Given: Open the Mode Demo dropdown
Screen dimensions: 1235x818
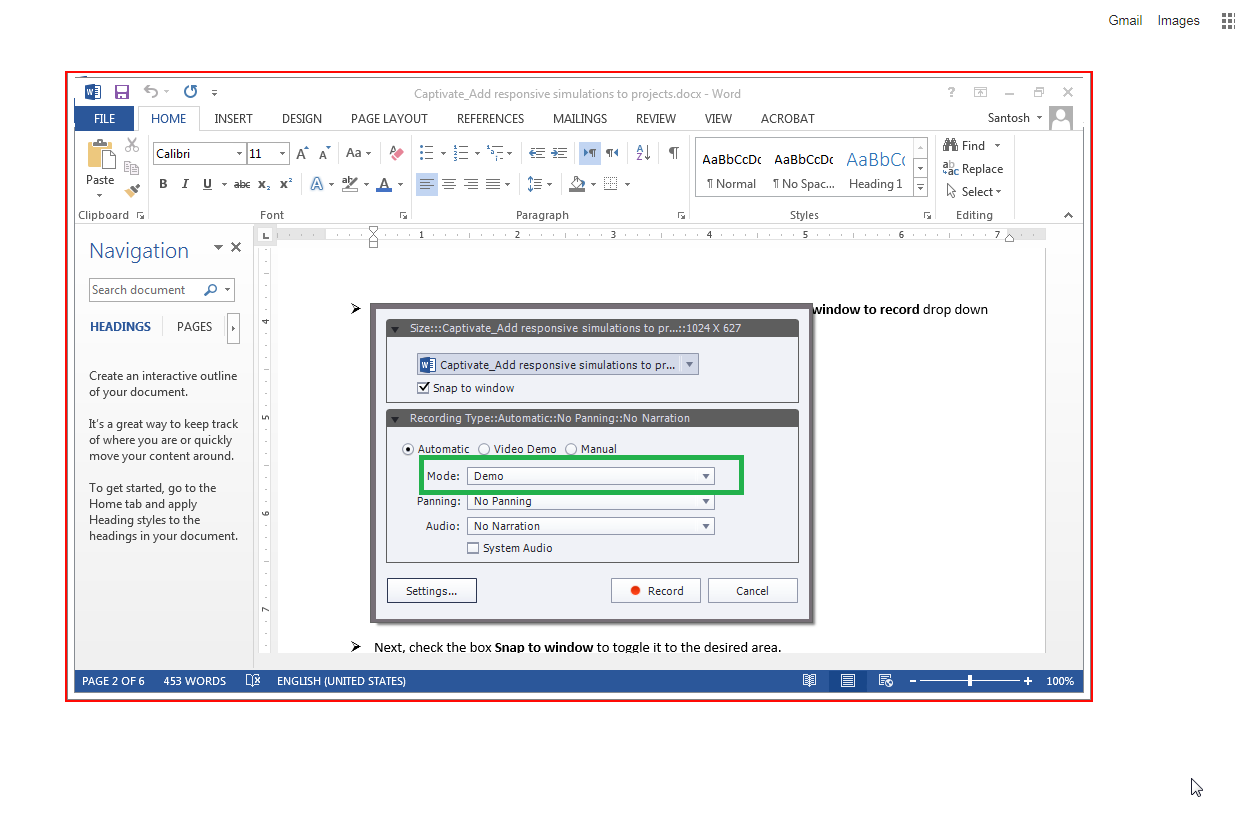Looking at the screenshot, I should 590,476.
